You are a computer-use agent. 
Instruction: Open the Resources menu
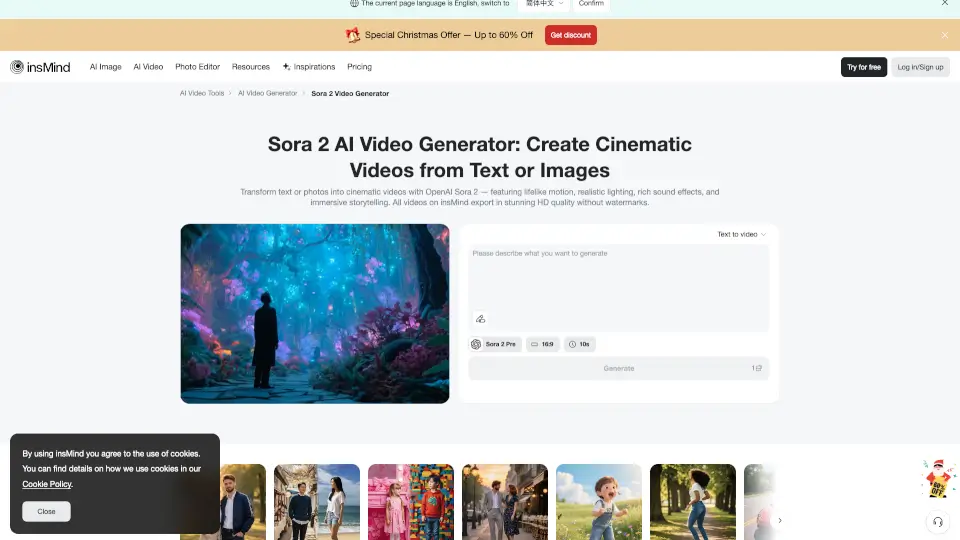point(250,67)
